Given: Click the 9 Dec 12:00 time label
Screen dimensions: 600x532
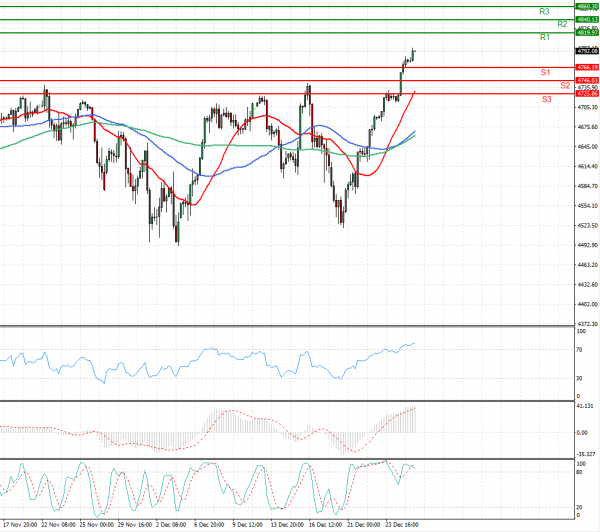Looking at the screenshot, I should pos(248,525).
